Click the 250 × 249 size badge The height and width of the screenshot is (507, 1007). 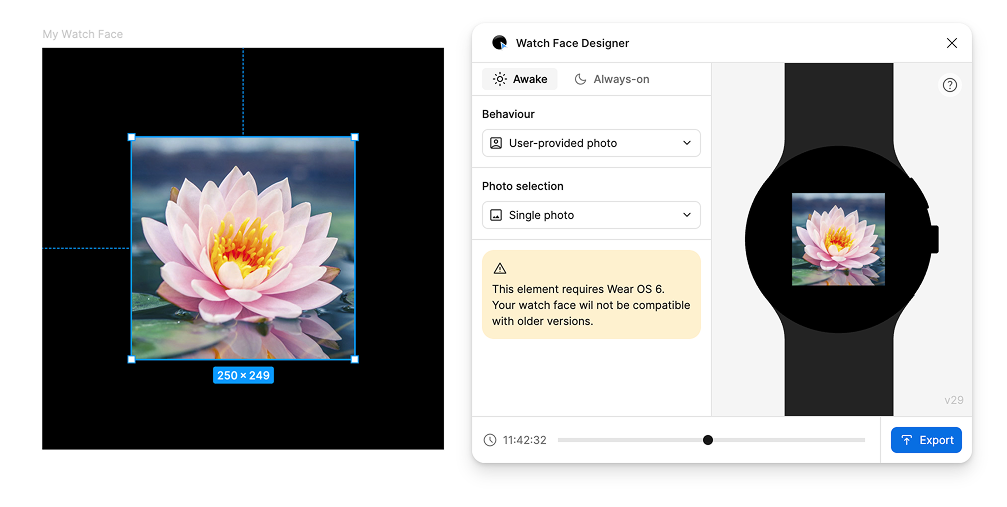[243, 376]
